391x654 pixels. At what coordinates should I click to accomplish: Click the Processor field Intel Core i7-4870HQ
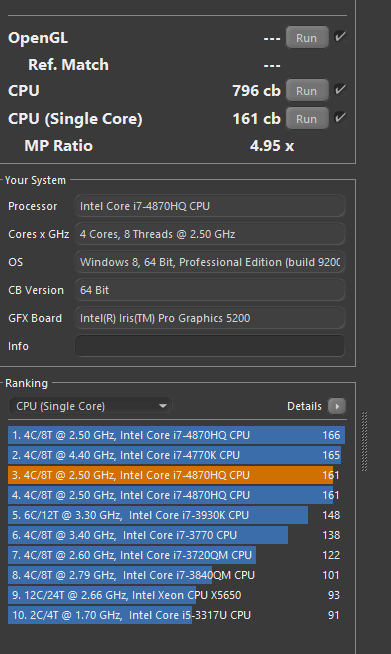pyautogui.click(x=210, y=206)
